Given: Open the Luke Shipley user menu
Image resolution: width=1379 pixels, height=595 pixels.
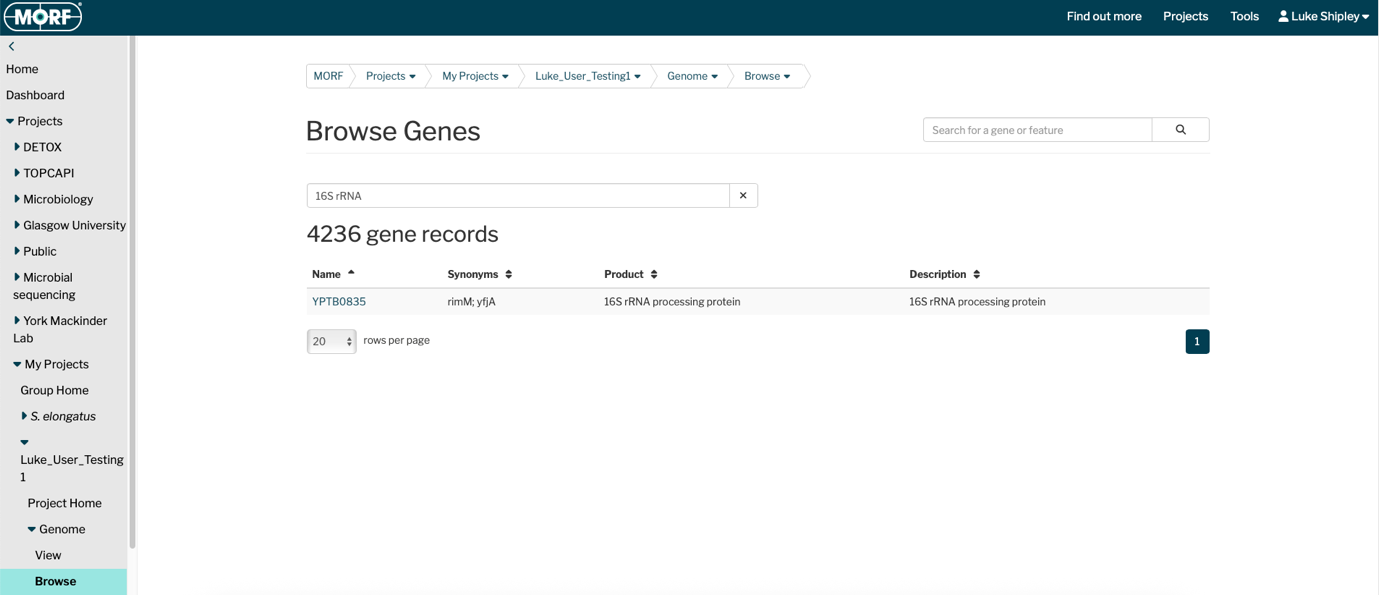Looking at the screenshot, I should coord(1323,17).
